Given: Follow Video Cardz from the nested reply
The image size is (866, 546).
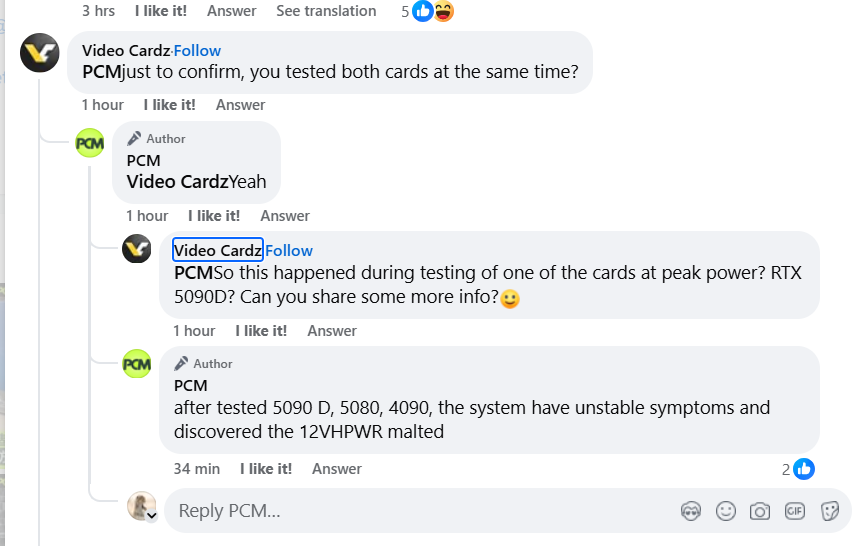Looking at the screenshot, I should click(x=289, y=250).
